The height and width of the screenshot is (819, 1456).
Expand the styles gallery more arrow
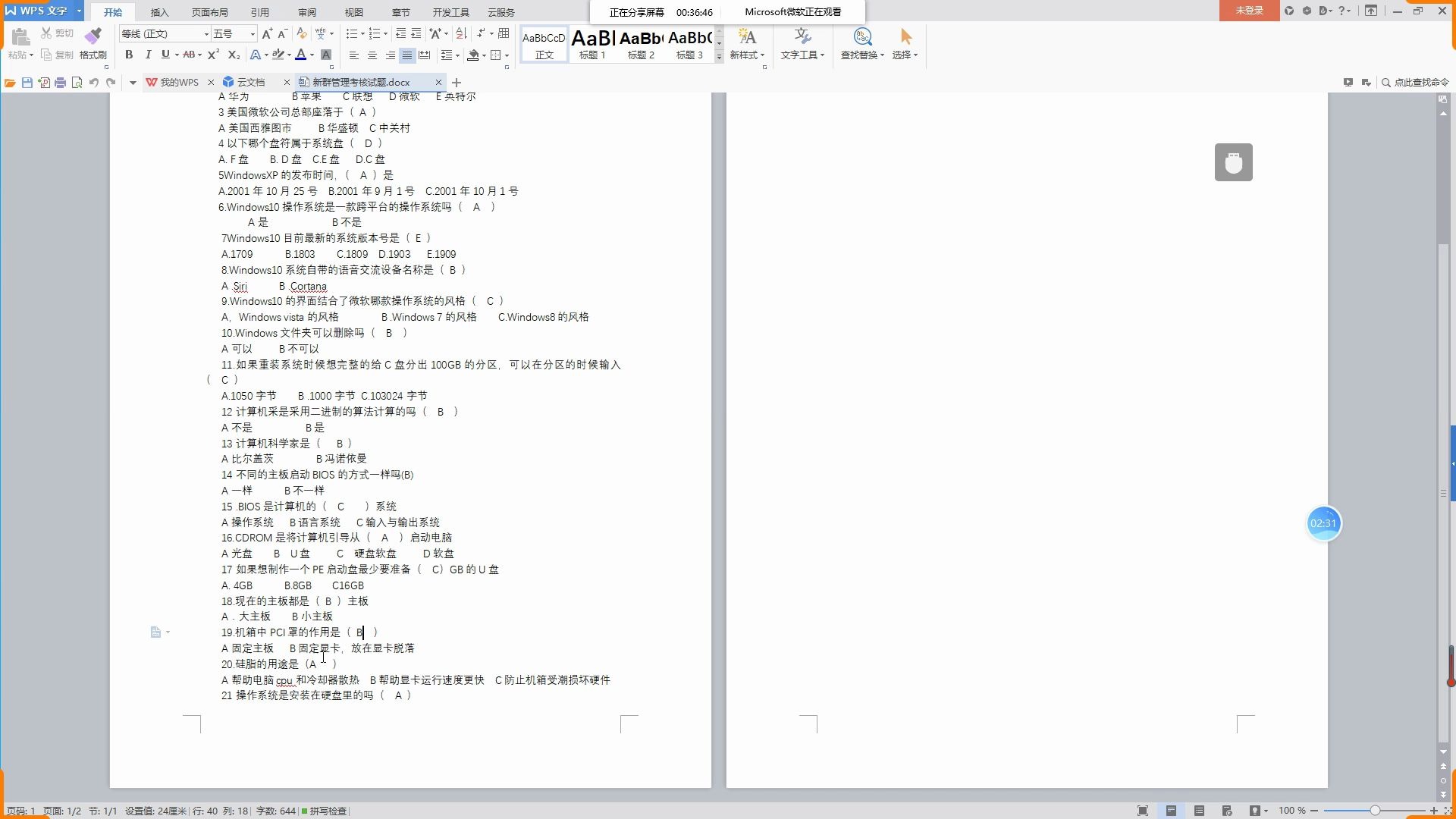[x=719, y=56]
